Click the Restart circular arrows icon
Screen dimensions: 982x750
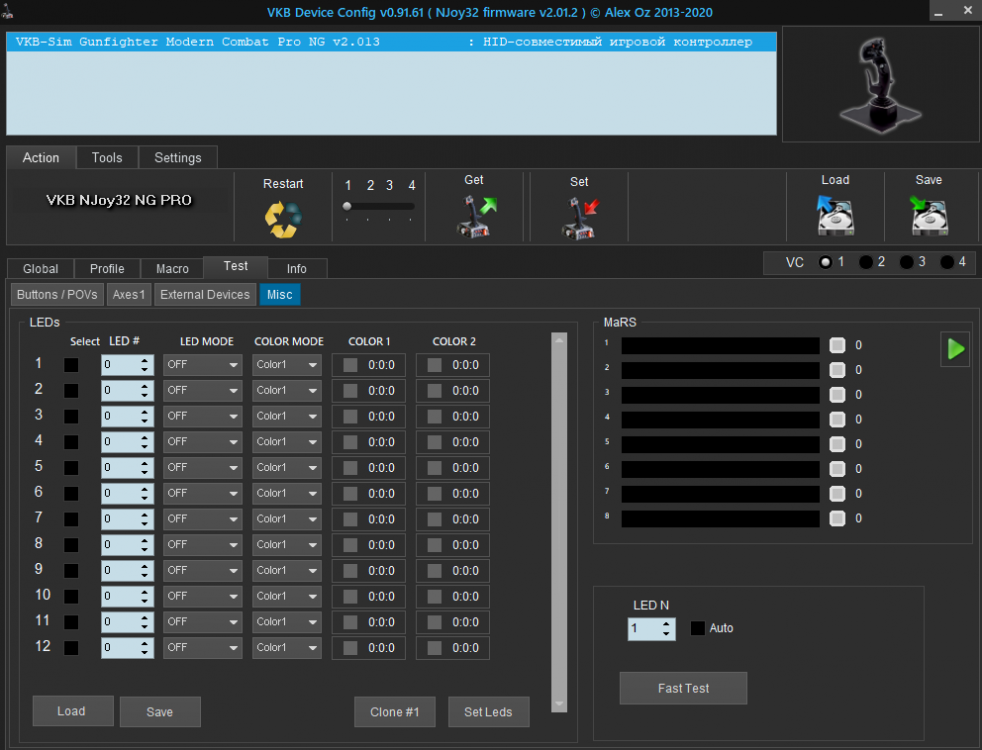tap(282, 219)
